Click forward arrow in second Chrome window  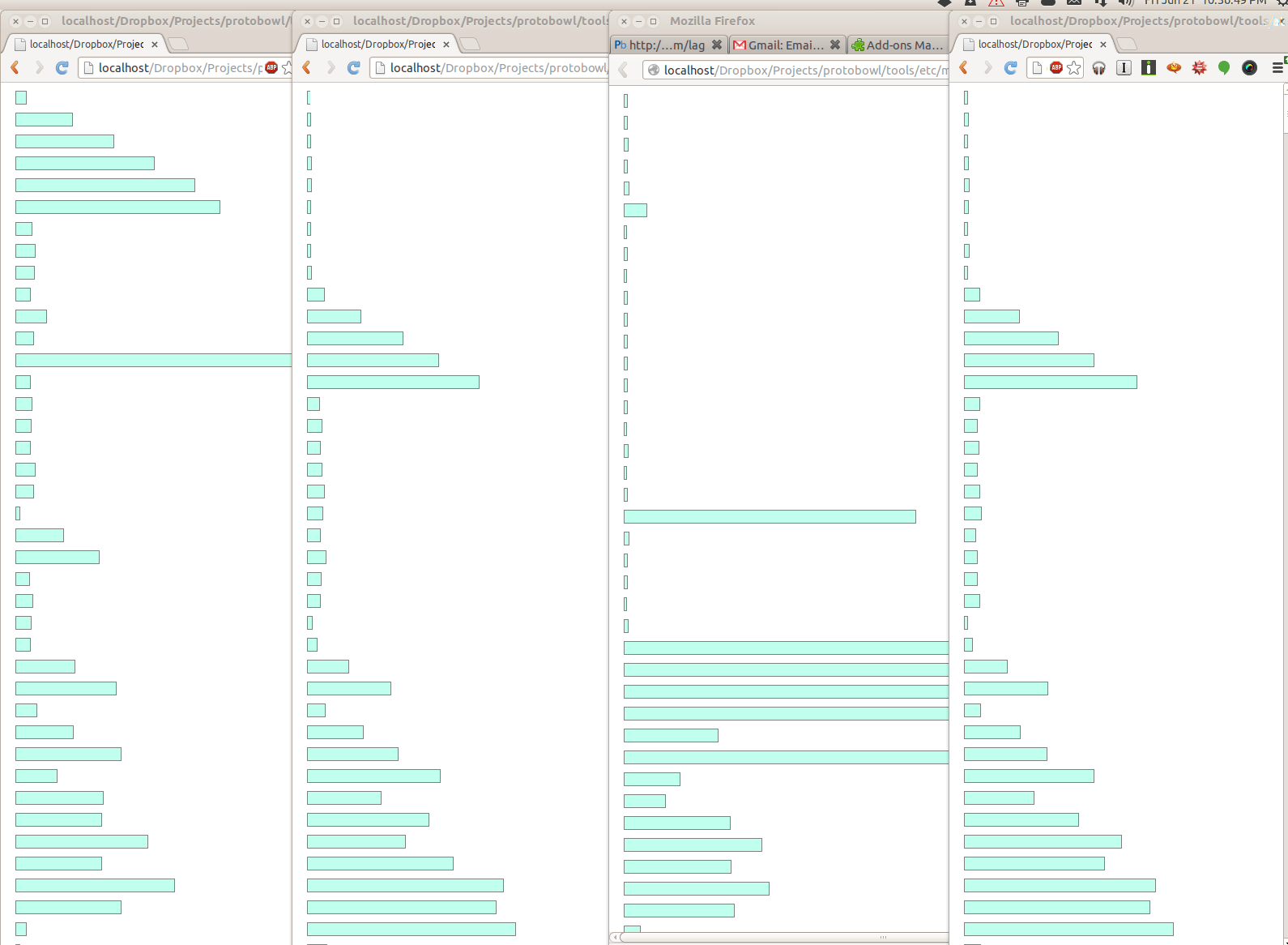pos(331,68)
